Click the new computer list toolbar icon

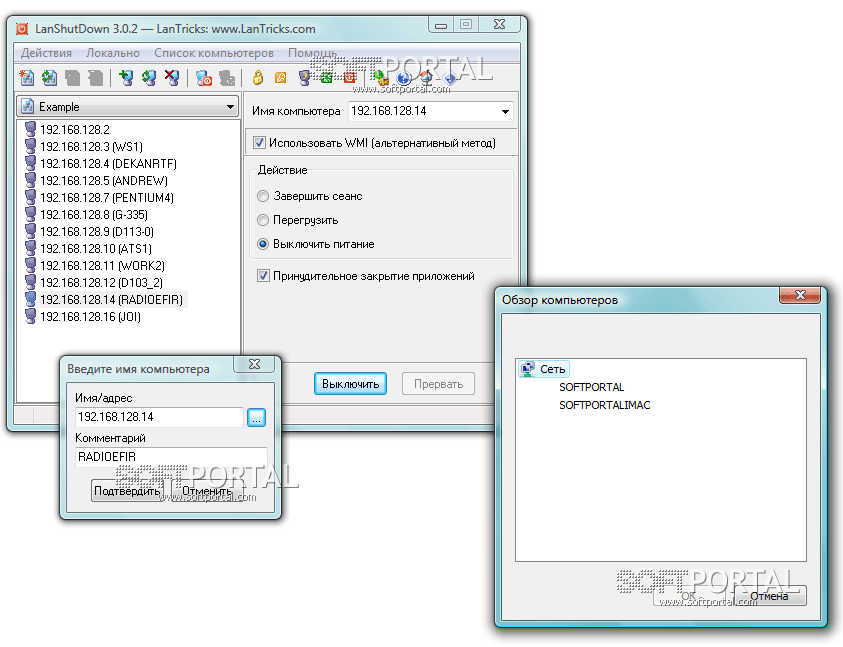(x=26, y=78)
